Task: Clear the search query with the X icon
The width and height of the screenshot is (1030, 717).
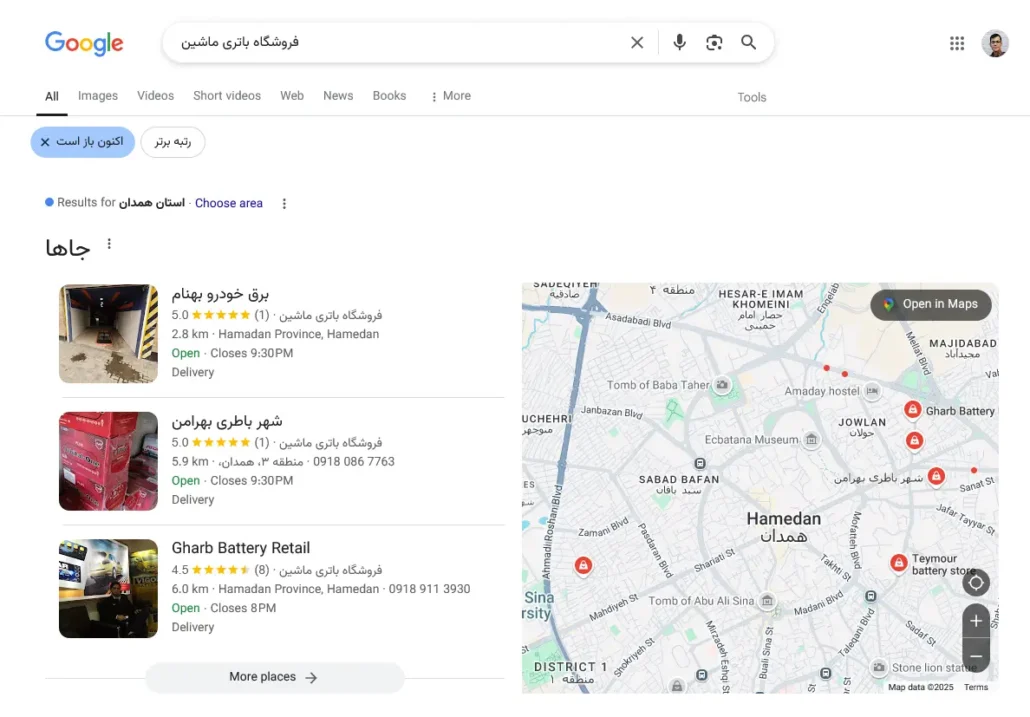Action: 637,43
